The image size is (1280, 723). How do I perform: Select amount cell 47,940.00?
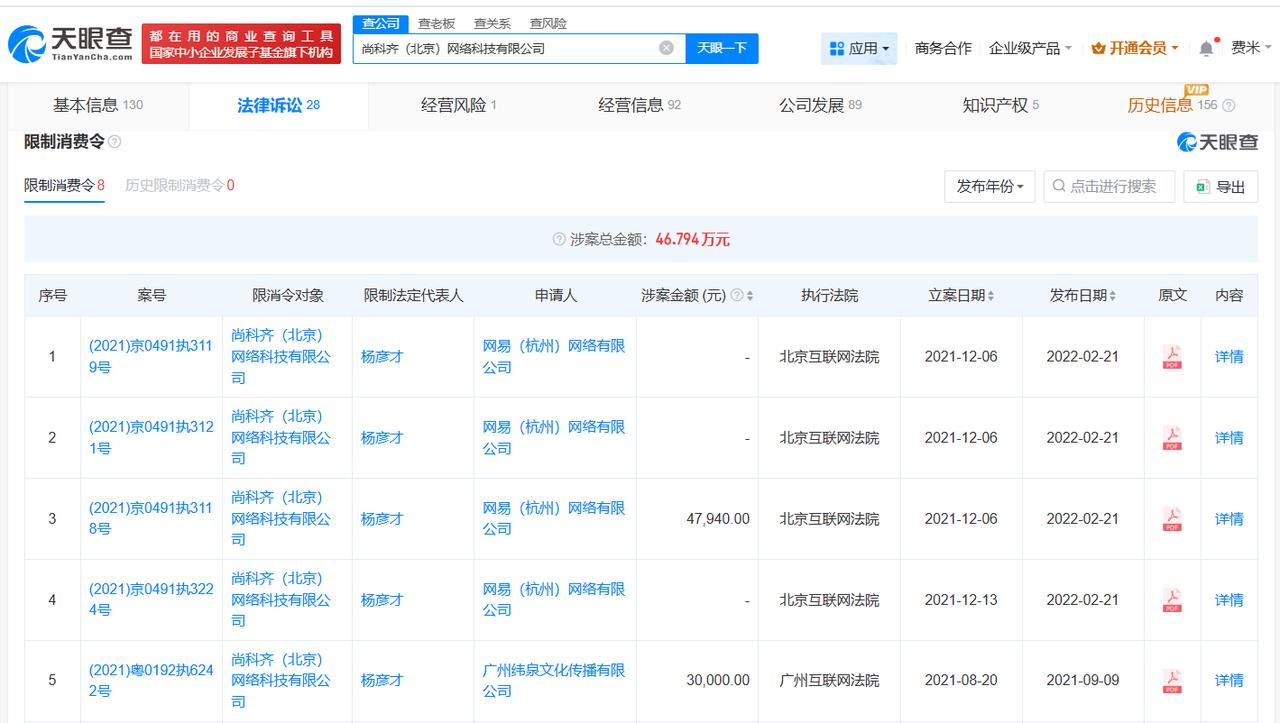718,519
